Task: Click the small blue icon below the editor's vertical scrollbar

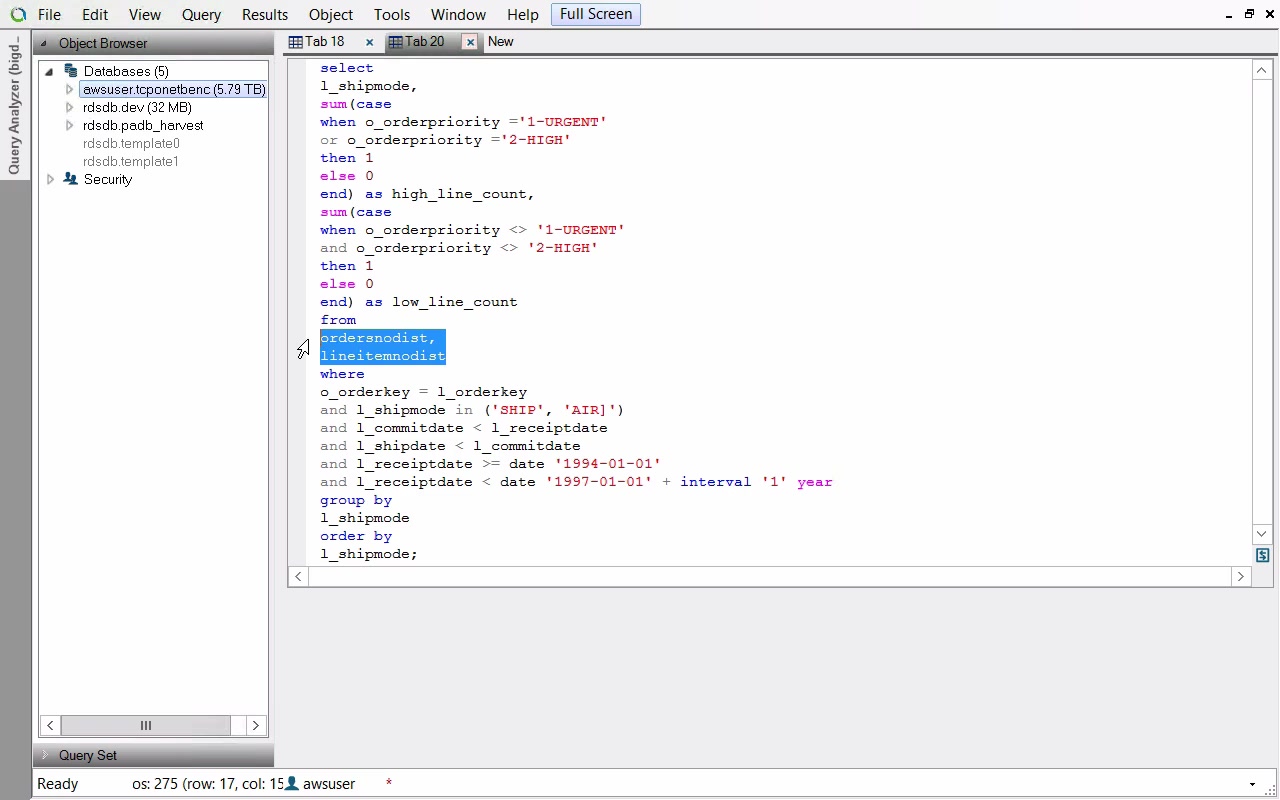Action: pos(1262,555)
